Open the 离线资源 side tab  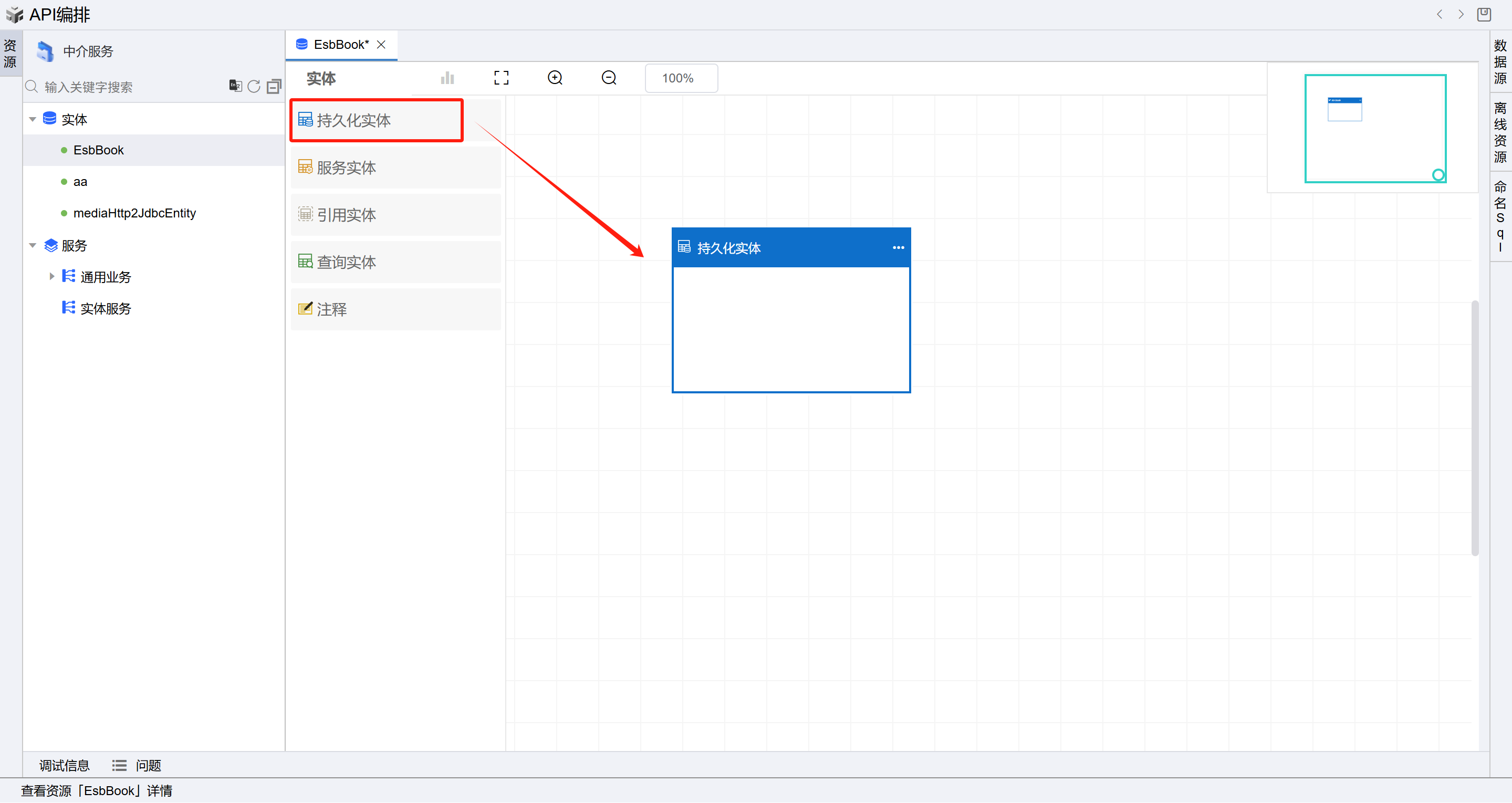click(x=1500, y=133)
